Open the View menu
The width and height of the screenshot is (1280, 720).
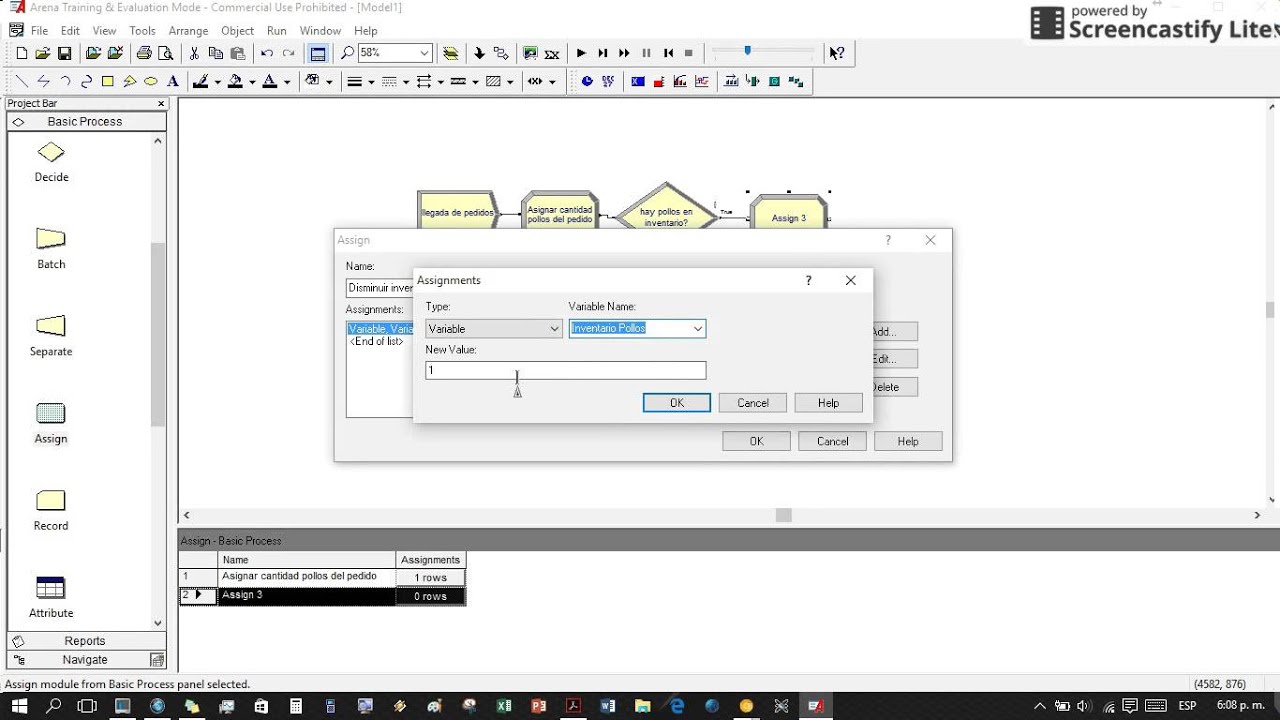coord(104,31)
